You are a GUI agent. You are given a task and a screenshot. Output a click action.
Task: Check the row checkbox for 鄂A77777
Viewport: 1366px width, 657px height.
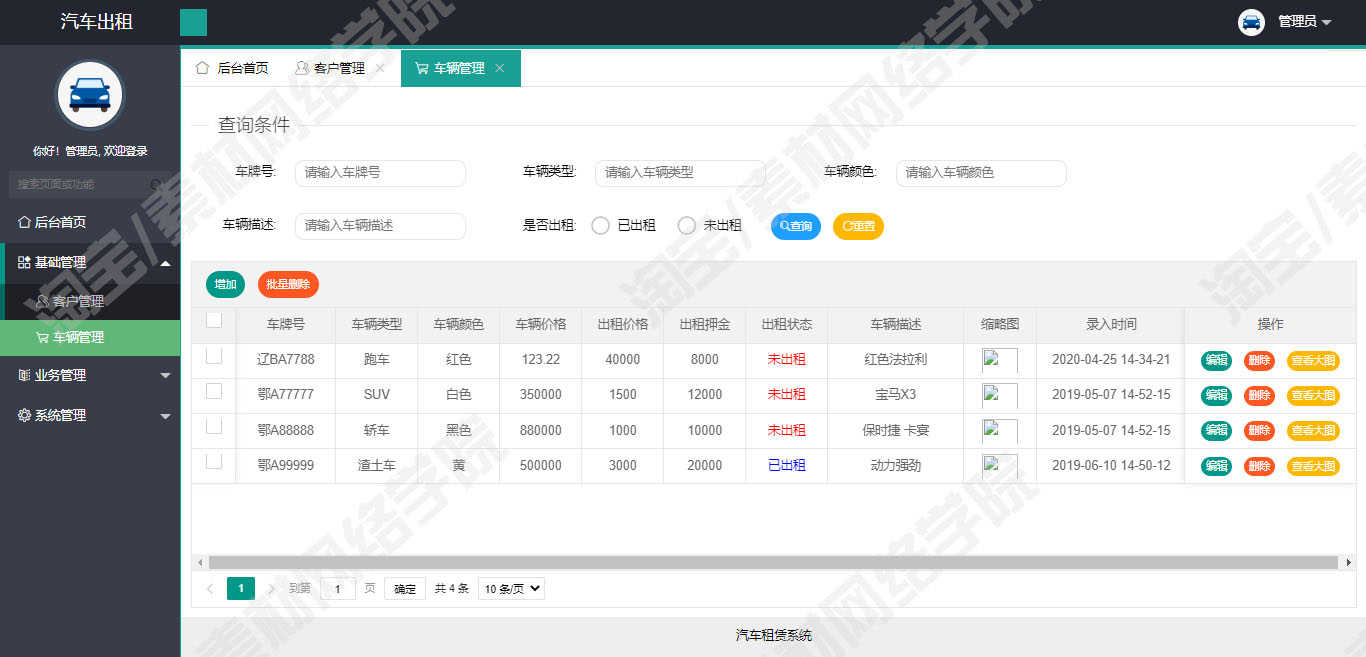click(x=214, y=391)
